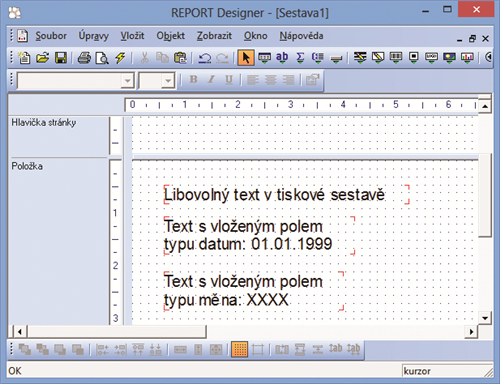Open print preview with the magnifier page icon
This screenshot has width=500, height=384.
[102, 58]
